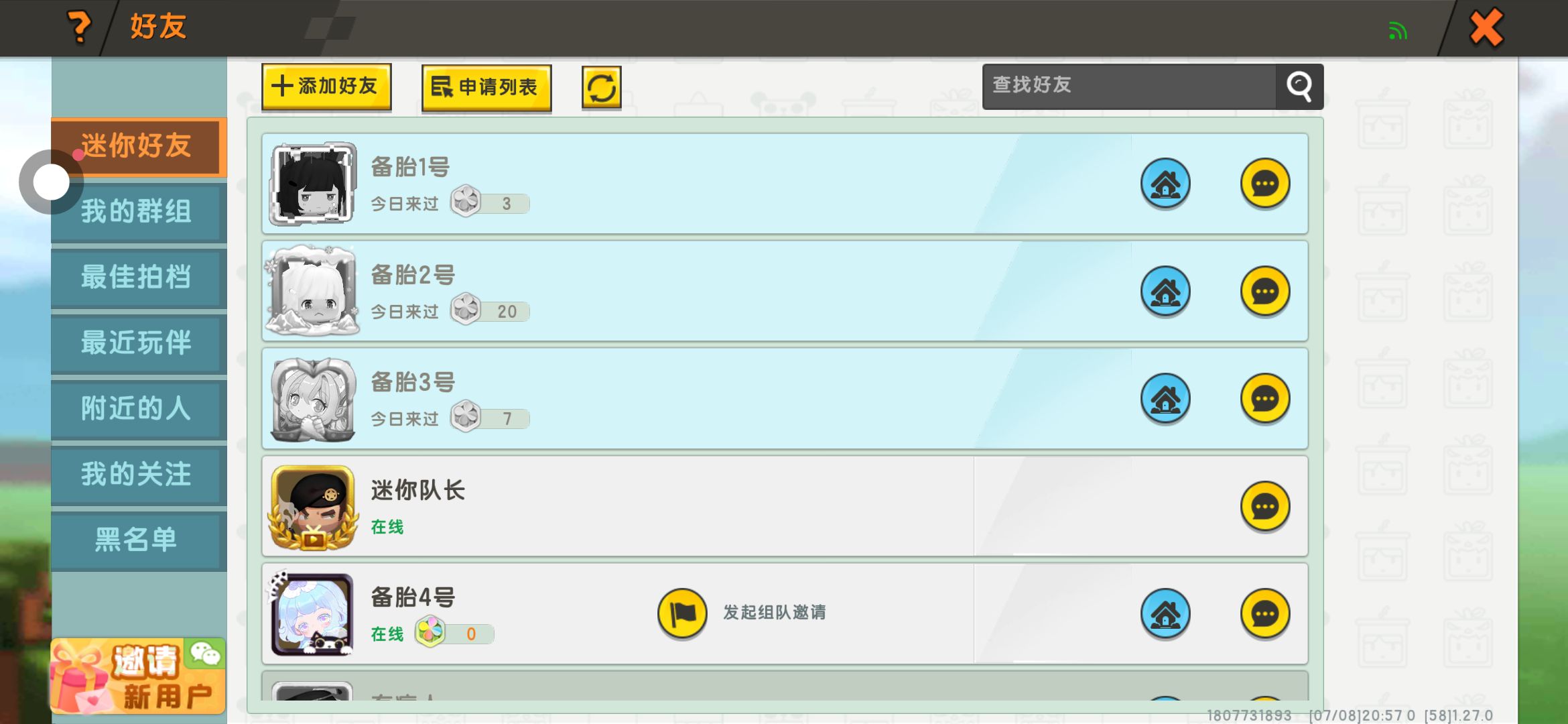1568x724 pixels.
Task: Visit 备胎4号's home via house icon
Action: (1165, 614)
